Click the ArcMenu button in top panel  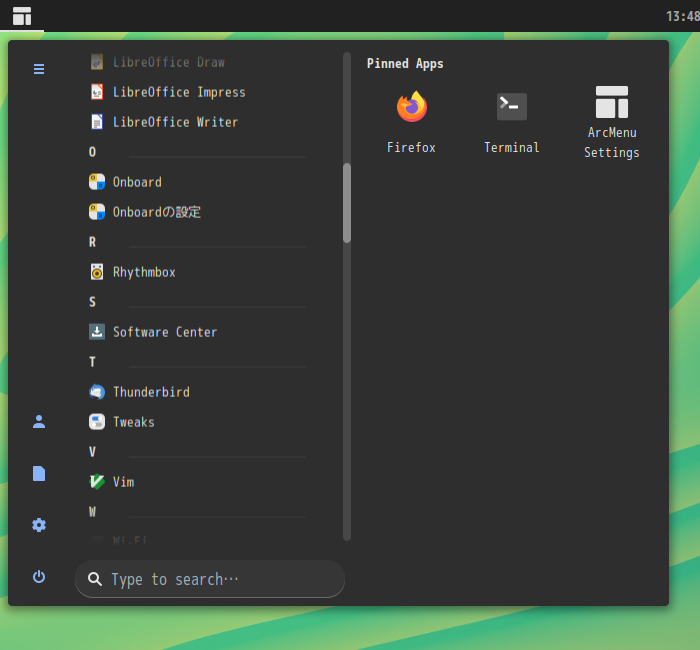22,16
